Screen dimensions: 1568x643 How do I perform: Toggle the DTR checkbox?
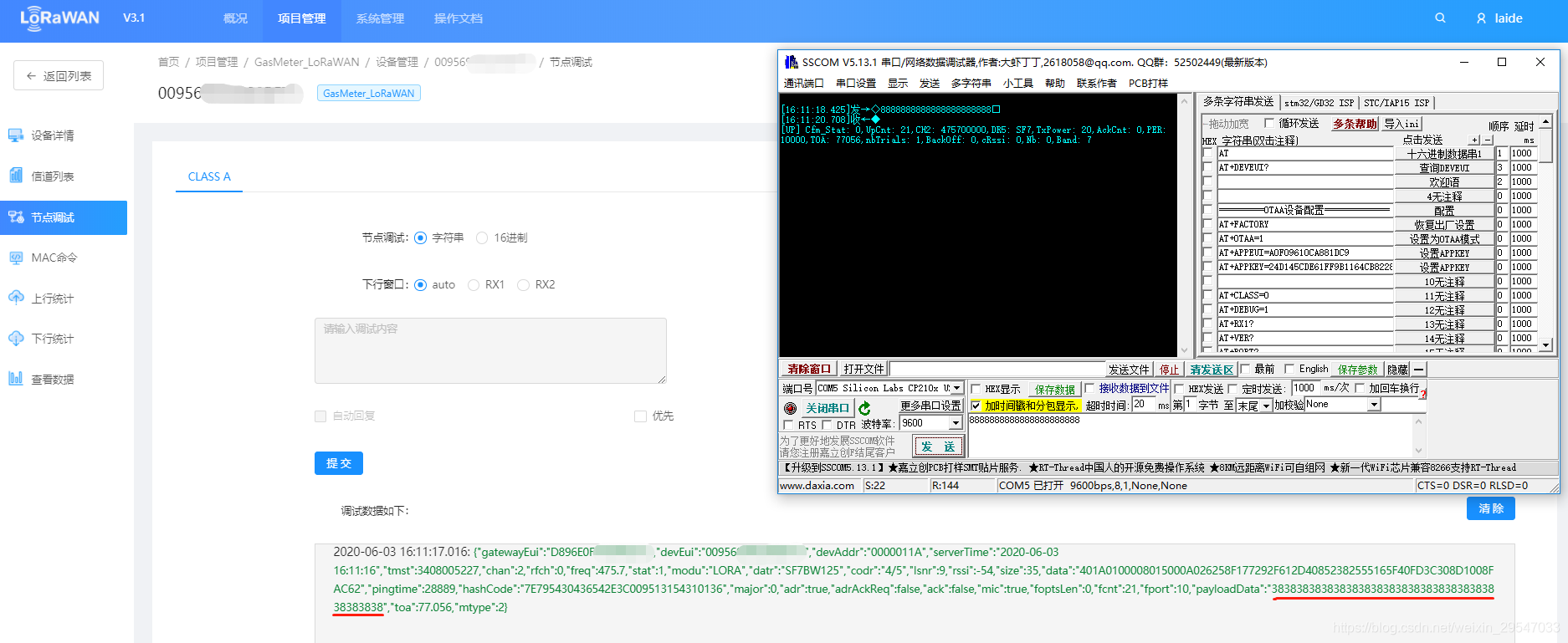click(827, 425)
